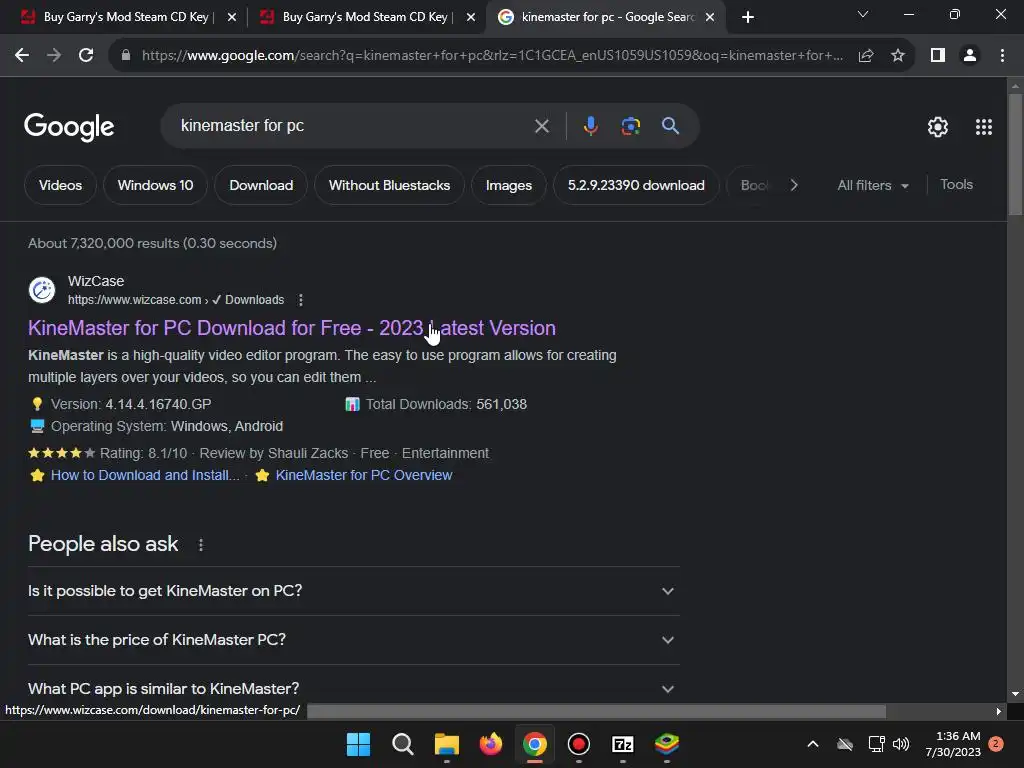Open BlueStacks from the taskbar
Screen dimensions: 1024x768
(x=667, y=744)
